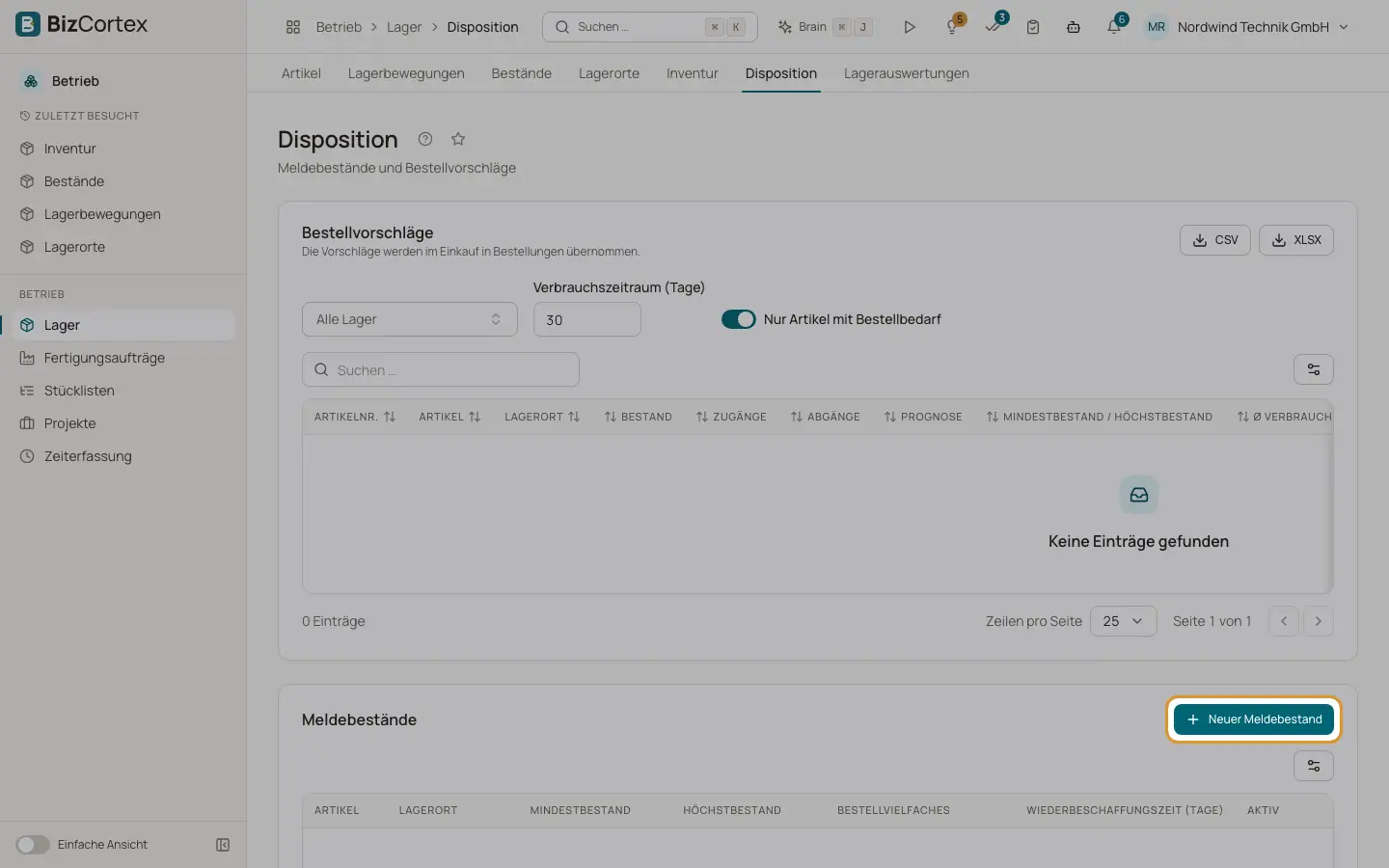The image size is (1389, 868).
Task: Open the lightbulb tips icon with badge 5
Action: click(952, 27)
